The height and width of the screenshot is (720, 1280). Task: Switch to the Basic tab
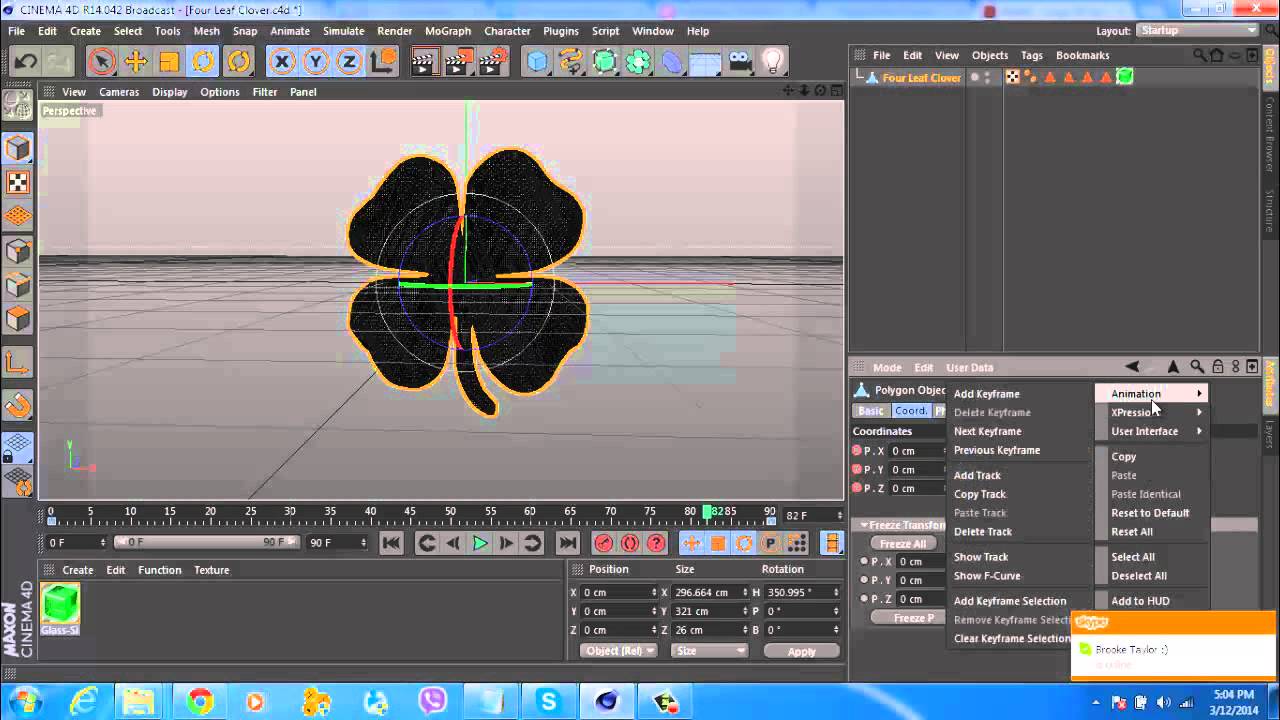(x=870, y=411)
